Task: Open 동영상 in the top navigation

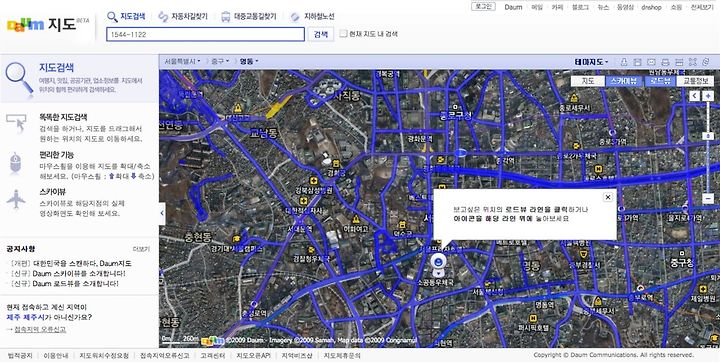Action: click(625, 7)
